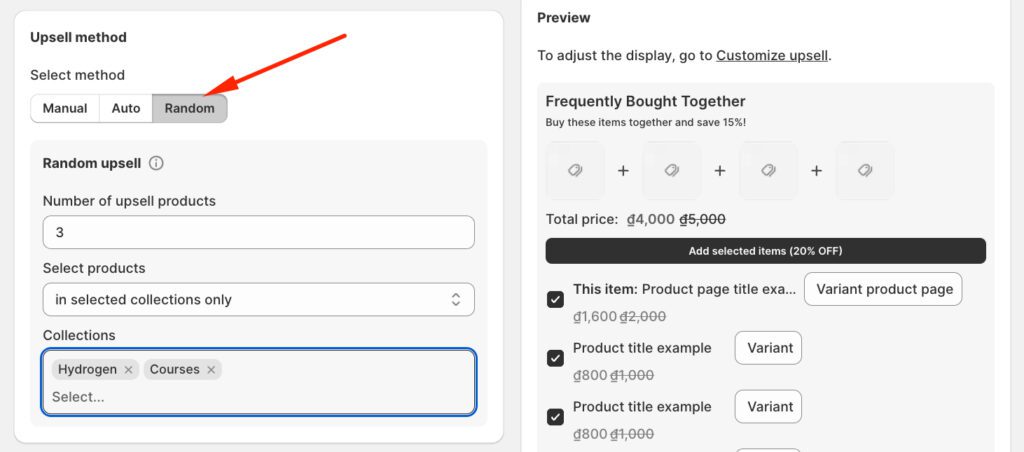Click the second product placeholder image
1024x452 pixels.
click(x=671, y=171)
